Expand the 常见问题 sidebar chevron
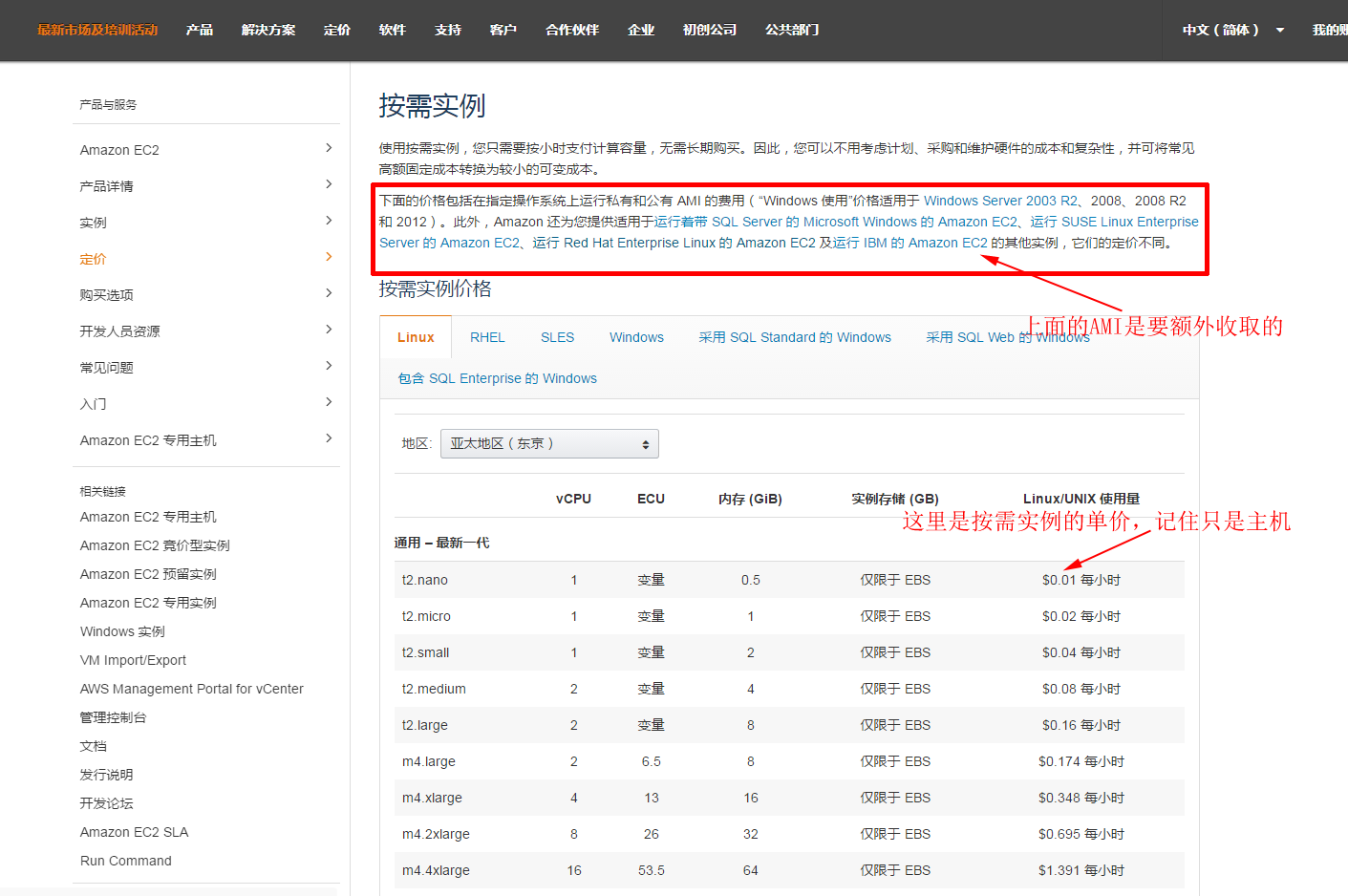The width and height of the screenshot is (1348, 896). (329, 366)
